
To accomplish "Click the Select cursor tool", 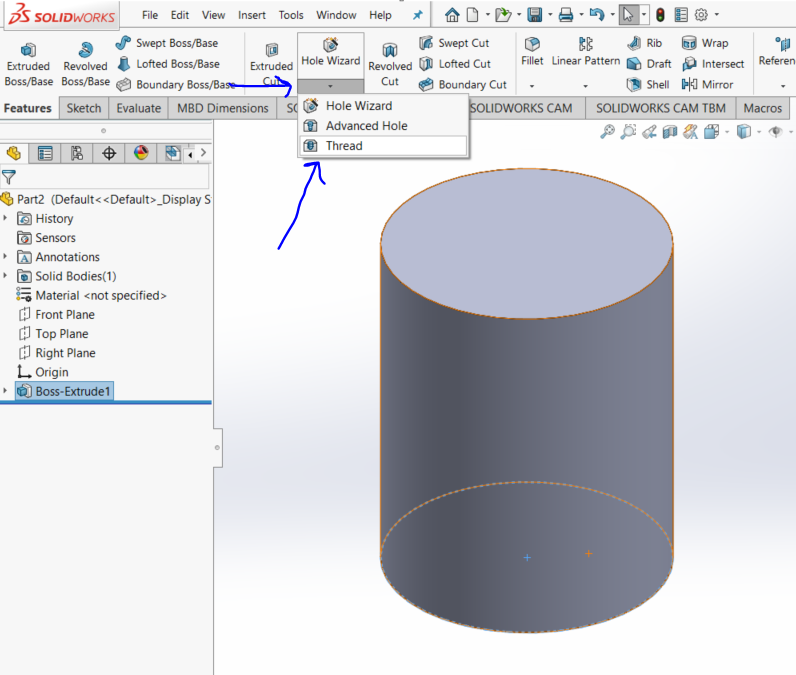I will [628, 15].
